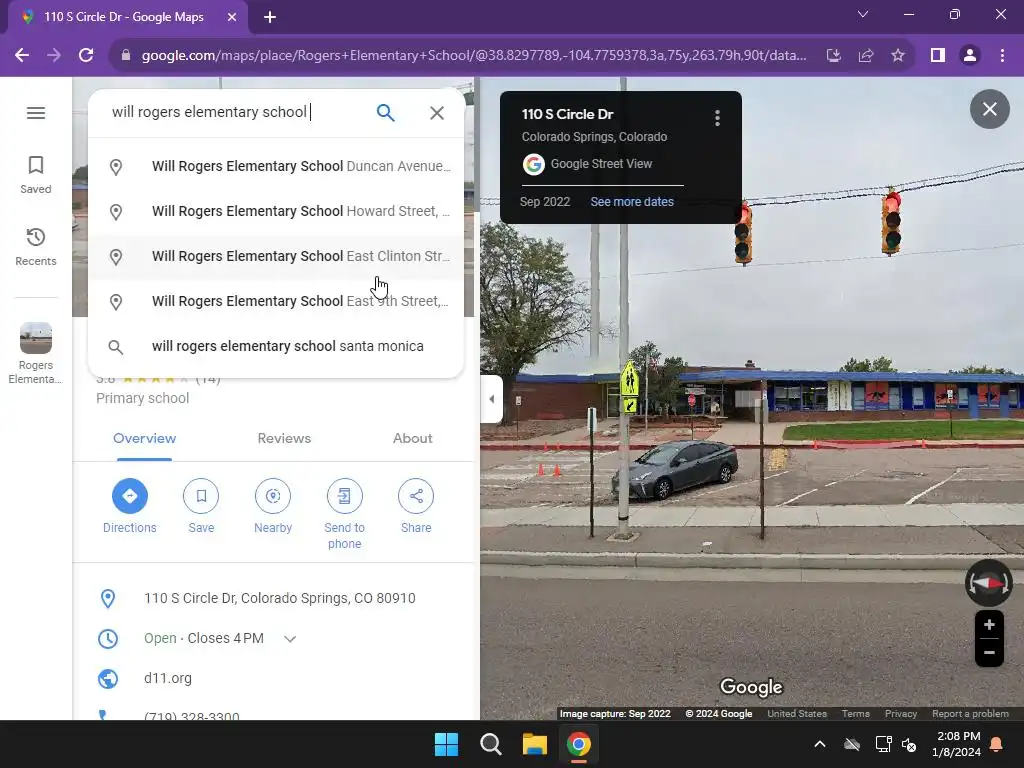1024x768 pixels.
Task: Open the Rogers Elementary recent place thumbnail
Action: pos(36,353)
